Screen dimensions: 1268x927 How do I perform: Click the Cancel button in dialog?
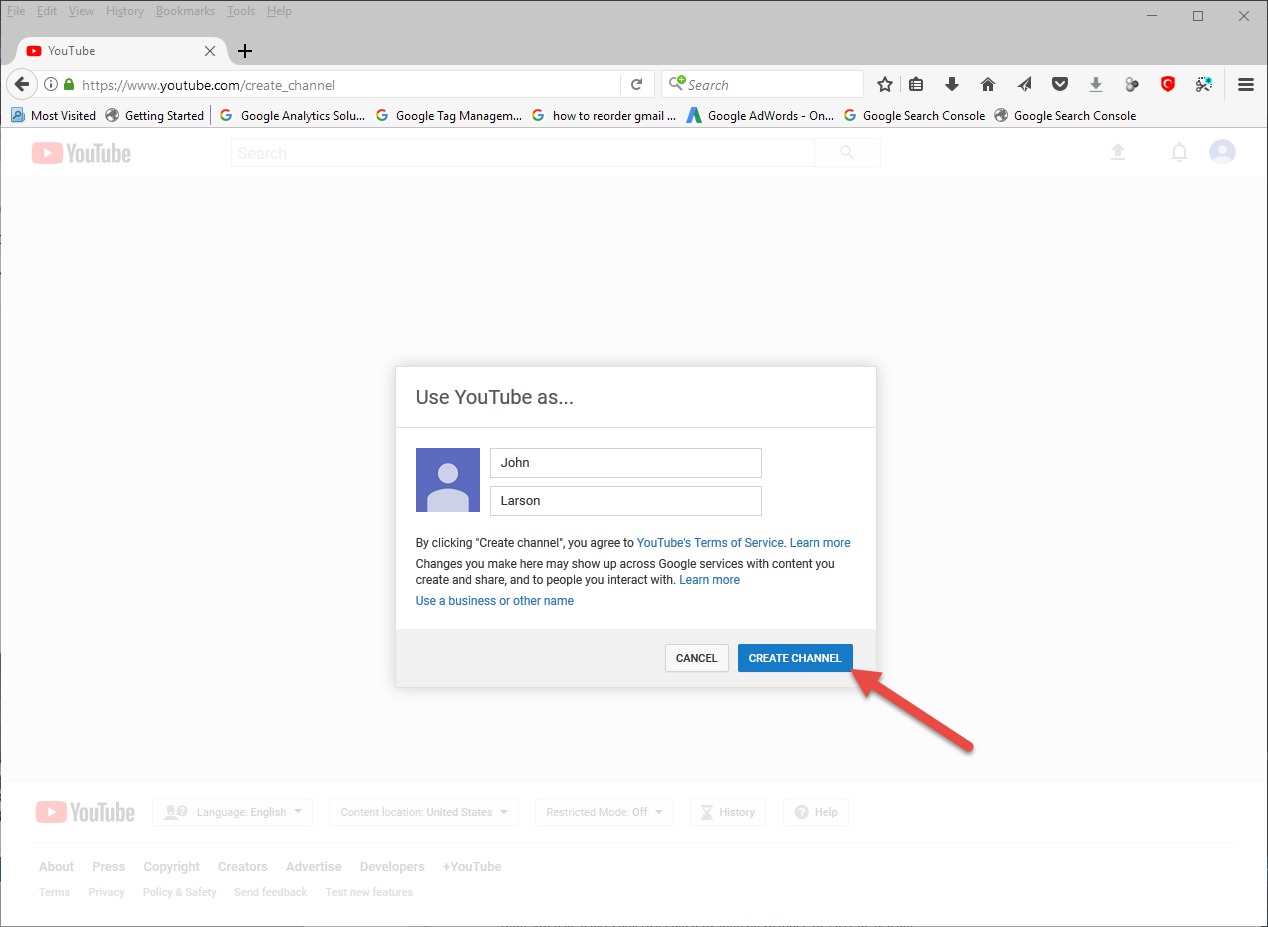point(696,658)
